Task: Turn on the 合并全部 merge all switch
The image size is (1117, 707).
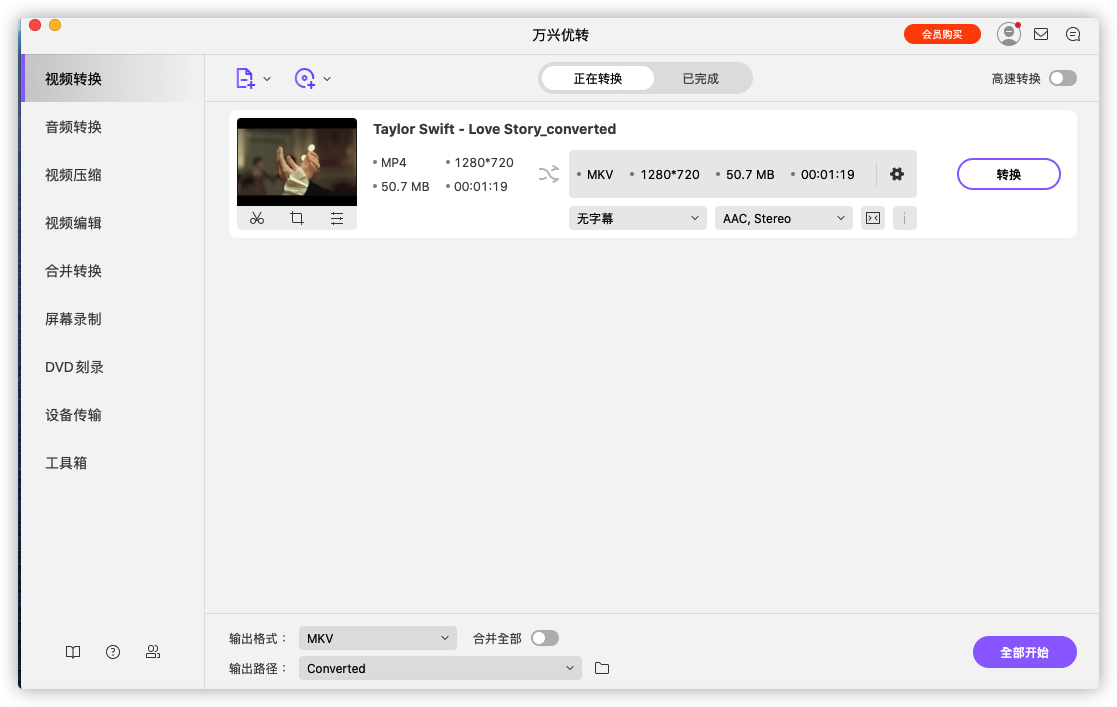Action: 545,637
